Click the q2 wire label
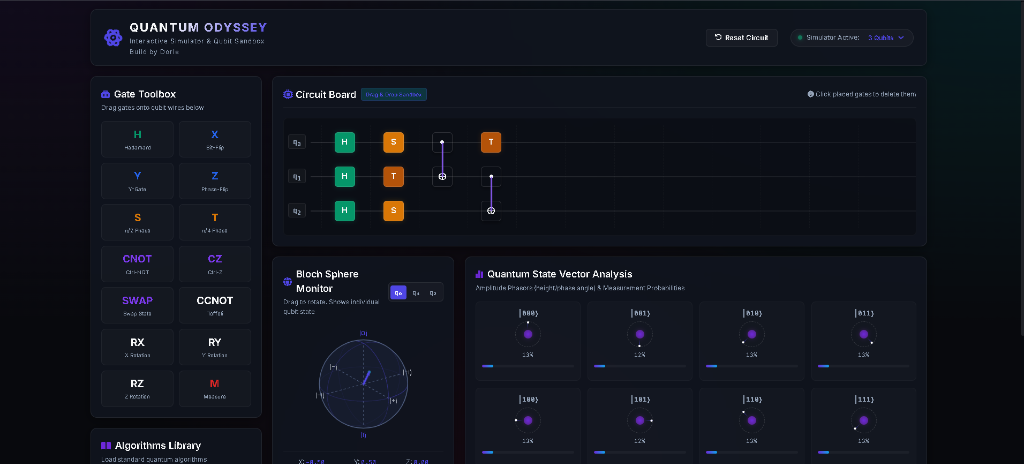Viewport: 1024px width, 464px height. point(296,211)
